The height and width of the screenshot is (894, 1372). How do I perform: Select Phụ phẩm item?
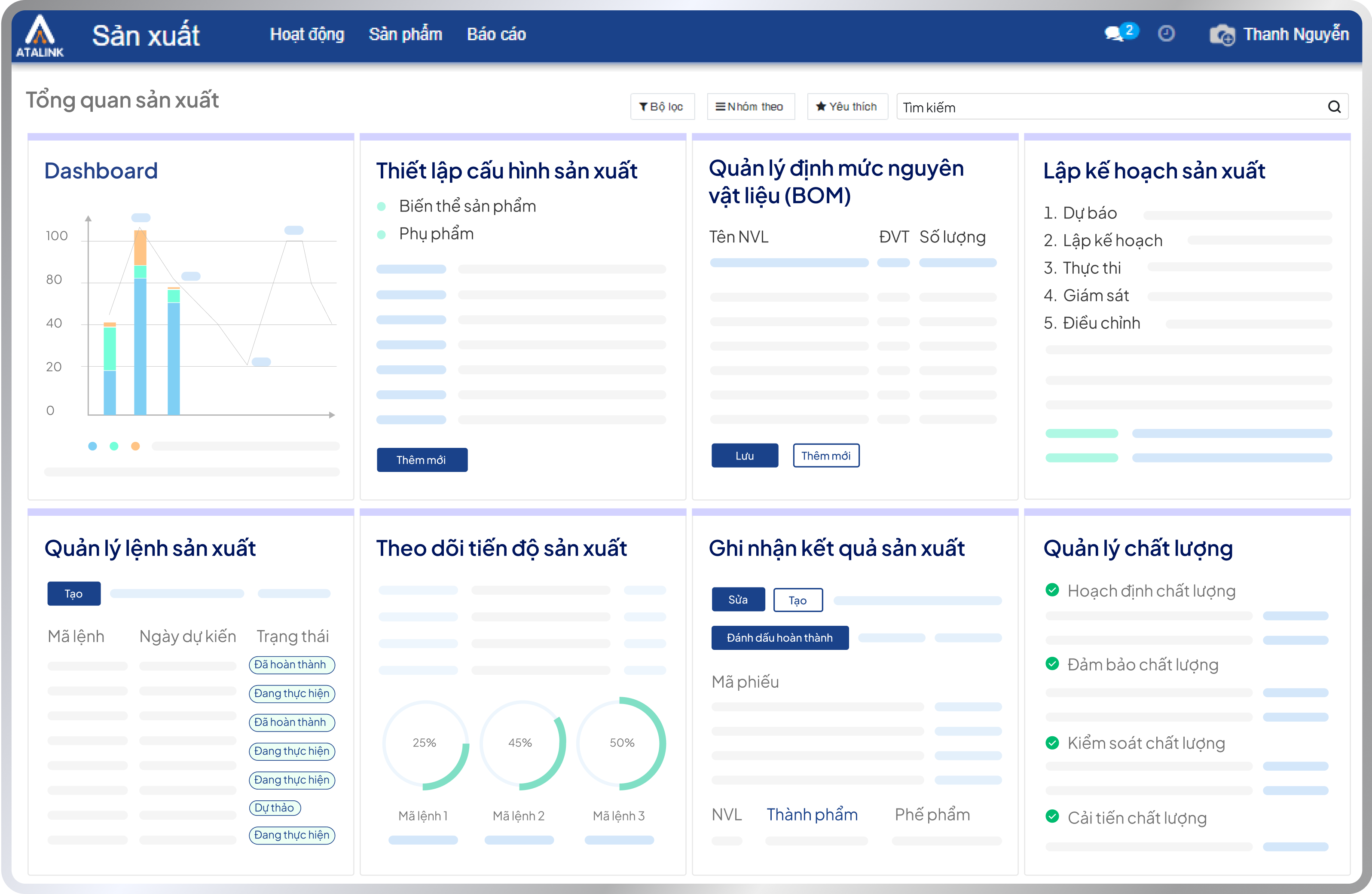coord(437,233)
